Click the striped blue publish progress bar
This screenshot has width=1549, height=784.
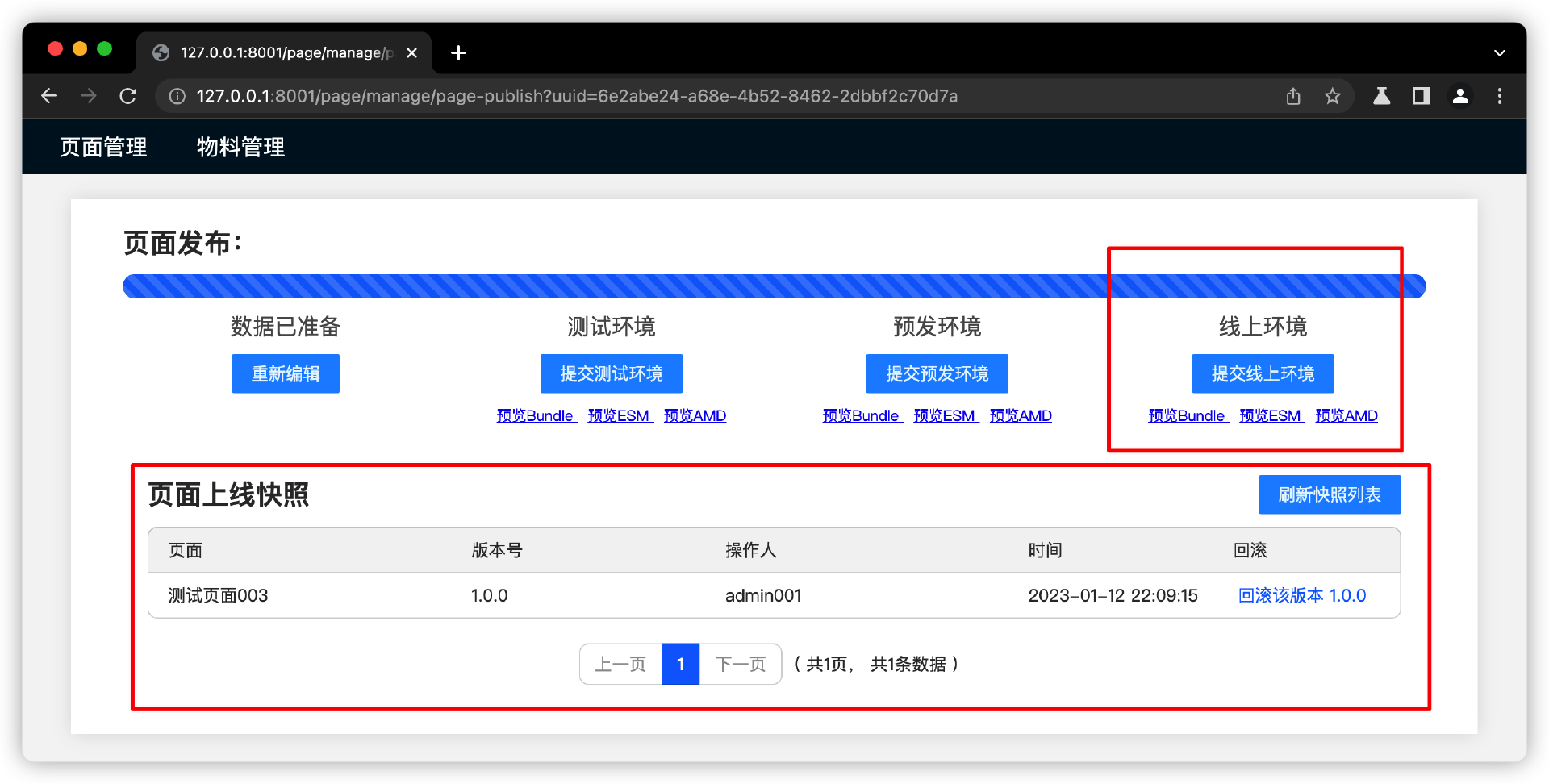click(x=773, y=286)
